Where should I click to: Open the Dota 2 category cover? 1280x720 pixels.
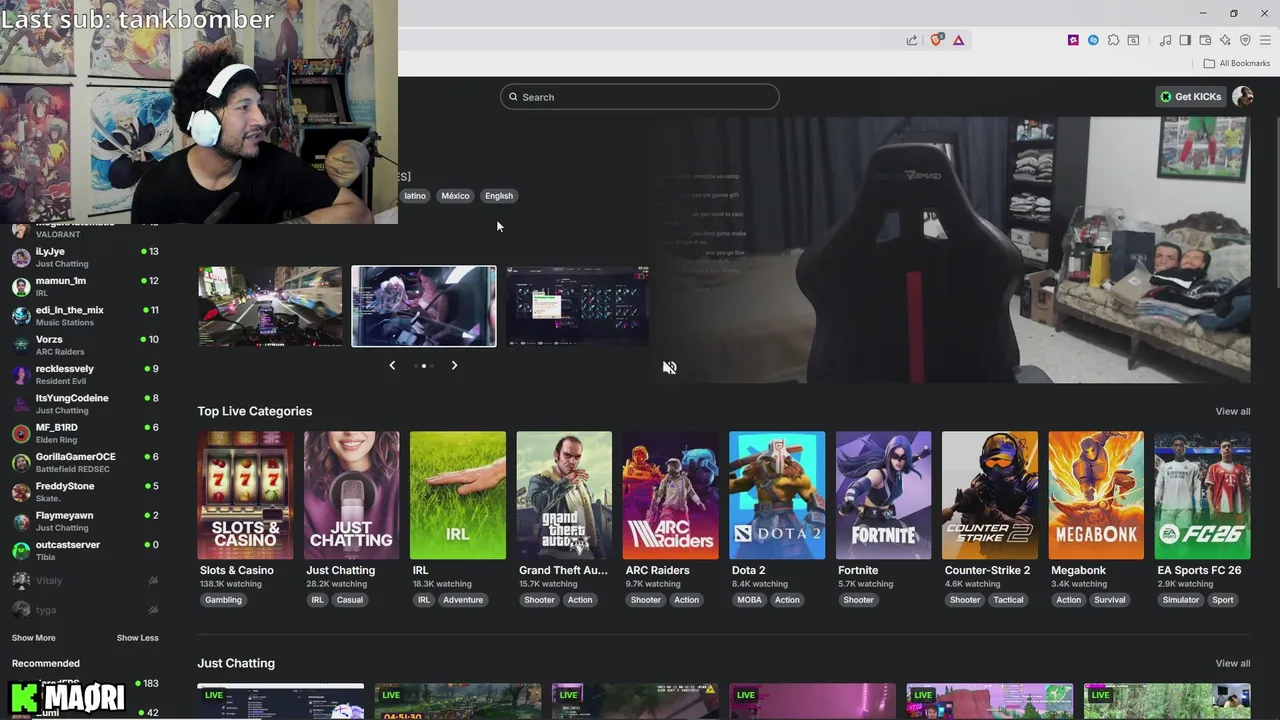pyautogui.click(x=777, y=495)
